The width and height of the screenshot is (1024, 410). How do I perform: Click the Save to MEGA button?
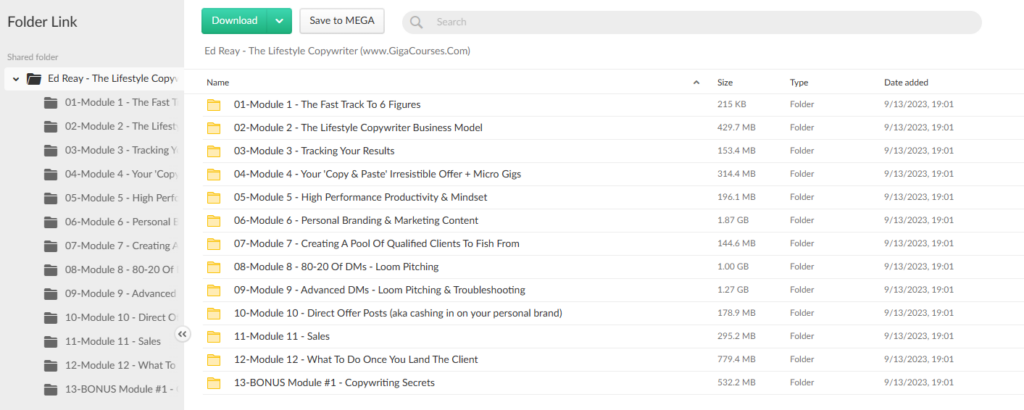pyautogui.click(x=341, y=21)
